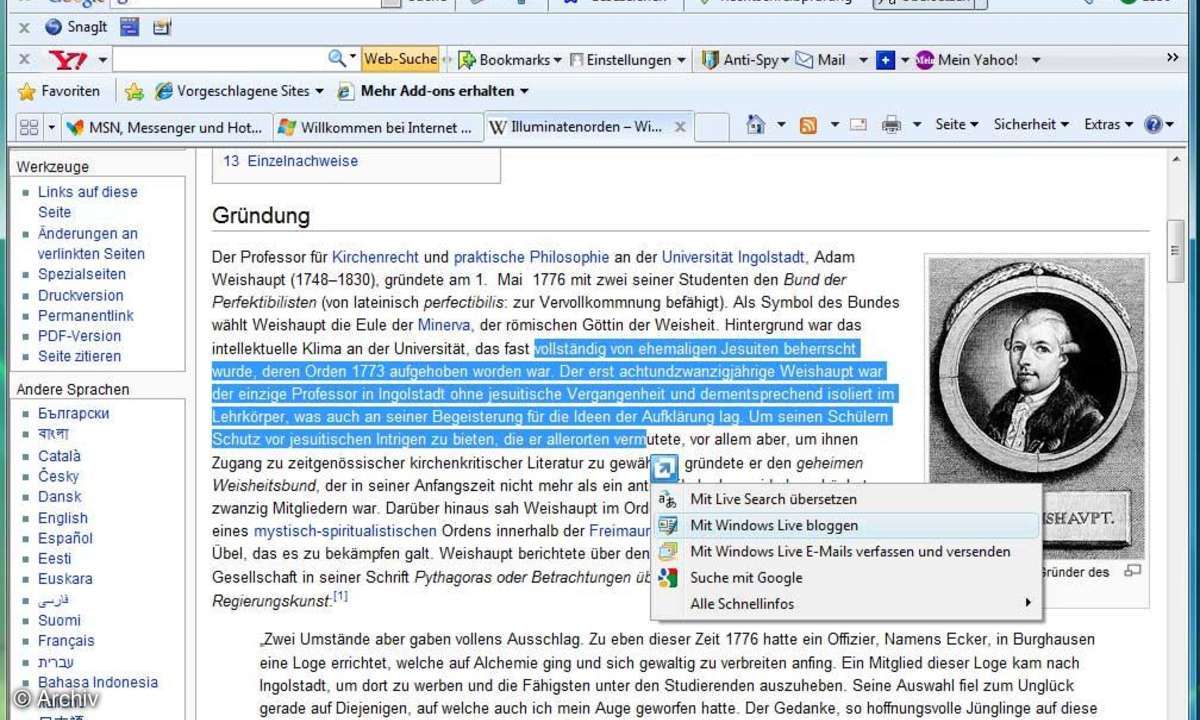This screenshot has height=720, width=1200.
Task: Open the Favoriten star button
Action: point(59,91)
